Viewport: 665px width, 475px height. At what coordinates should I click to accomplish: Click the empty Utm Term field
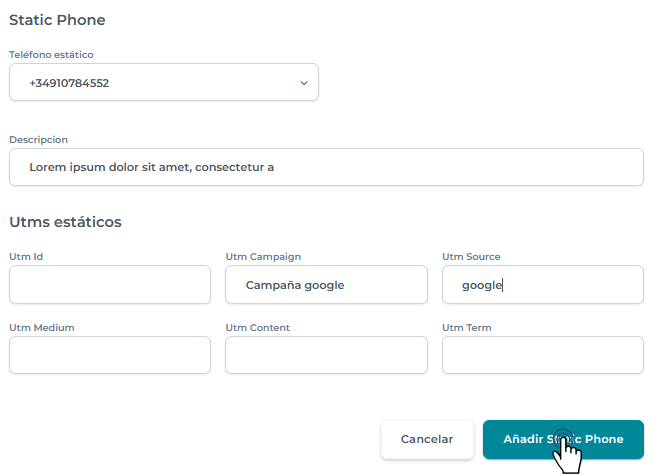point(542,355)
